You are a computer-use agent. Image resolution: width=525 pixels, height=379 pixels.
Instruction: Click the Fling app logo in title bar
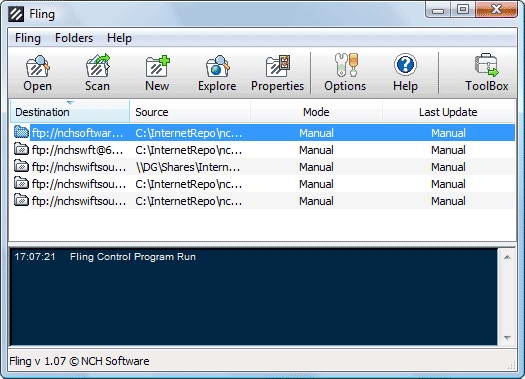(x=16, y=14)
